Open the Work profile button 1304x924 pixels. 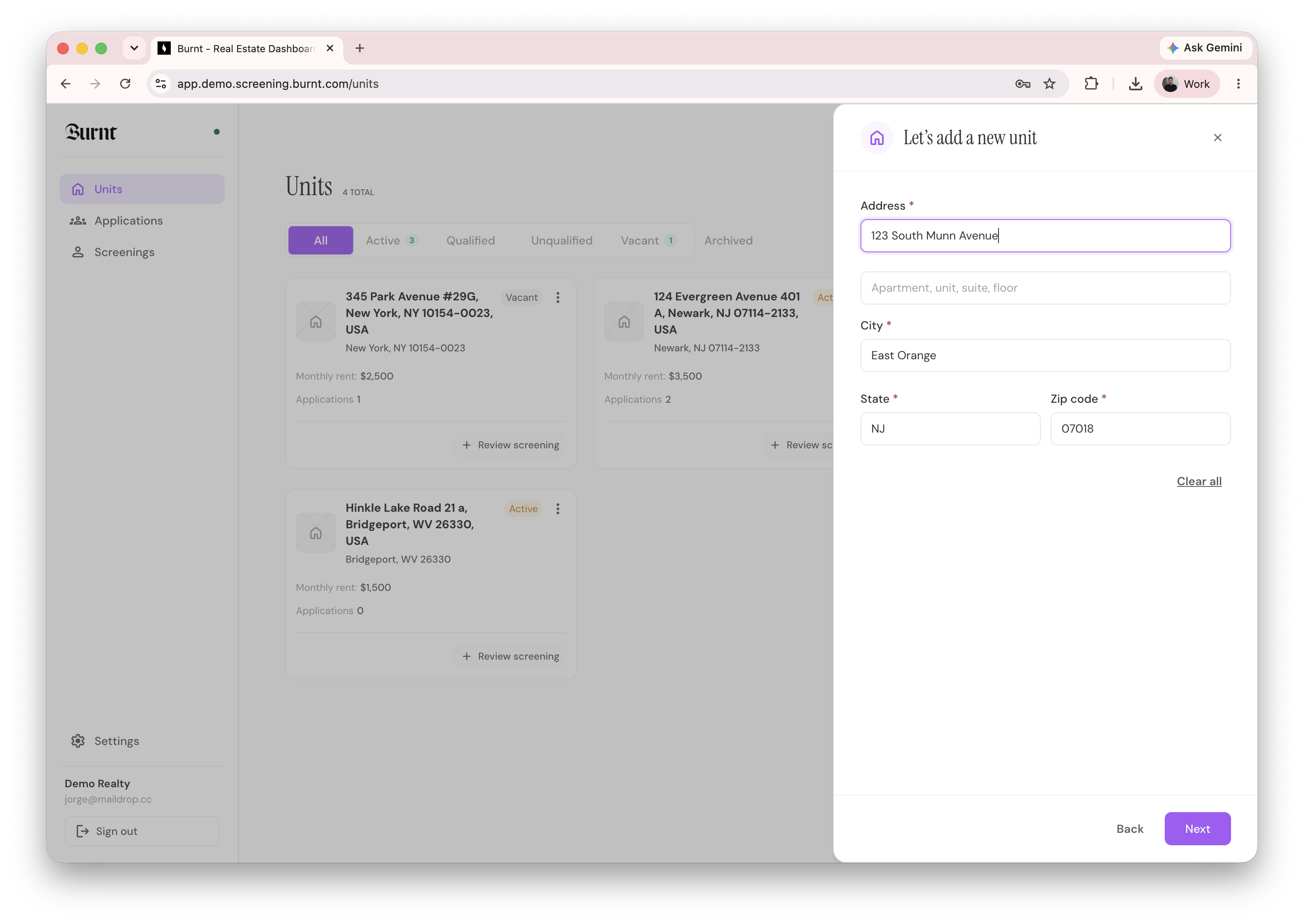click(1187, 84)
